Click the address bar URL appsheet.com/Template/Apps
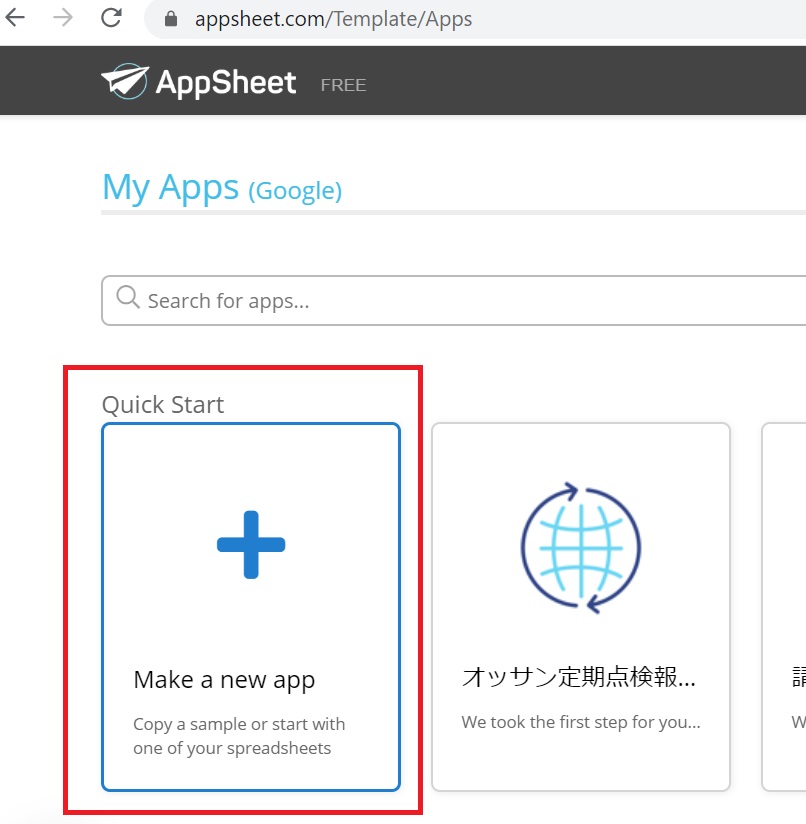Image resolution: width=806 pixels, height=824 pixels. coord(334,19)
